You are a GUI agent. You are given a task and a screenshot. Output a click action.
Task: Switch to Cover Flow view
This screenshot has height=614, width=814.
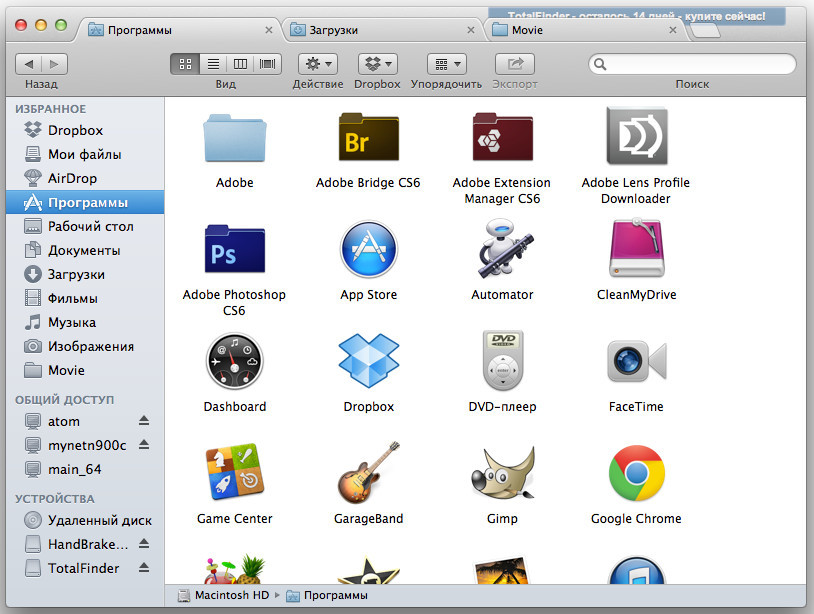tap(268, 63)
